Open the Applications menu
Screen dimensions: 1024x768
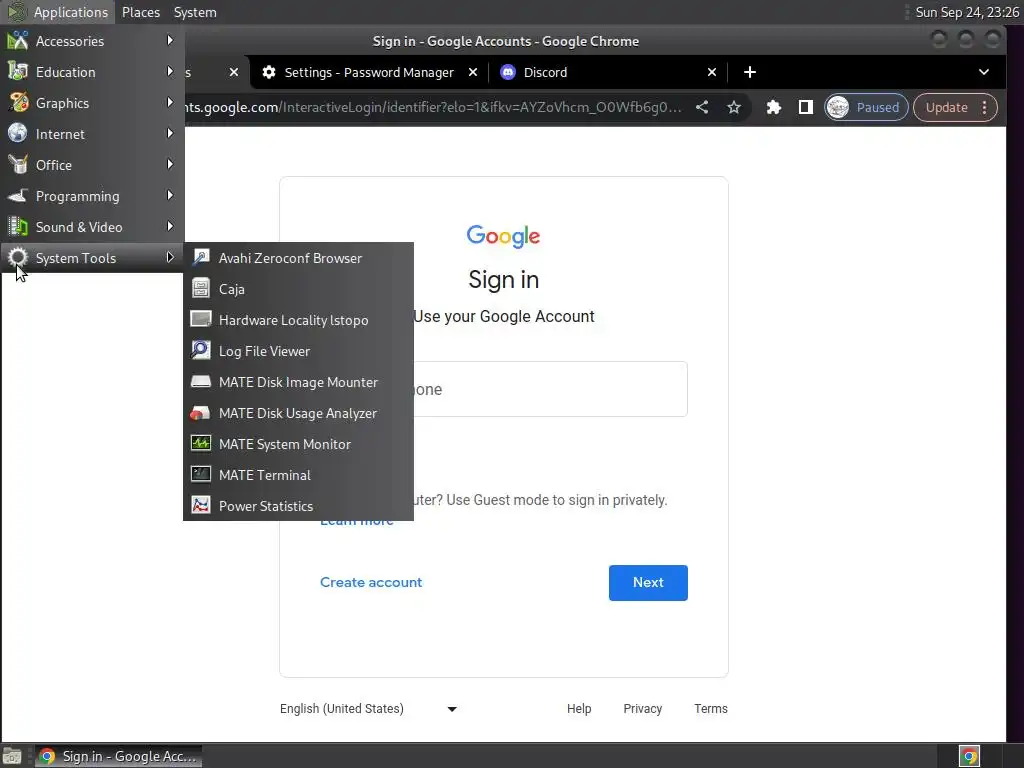59,12
